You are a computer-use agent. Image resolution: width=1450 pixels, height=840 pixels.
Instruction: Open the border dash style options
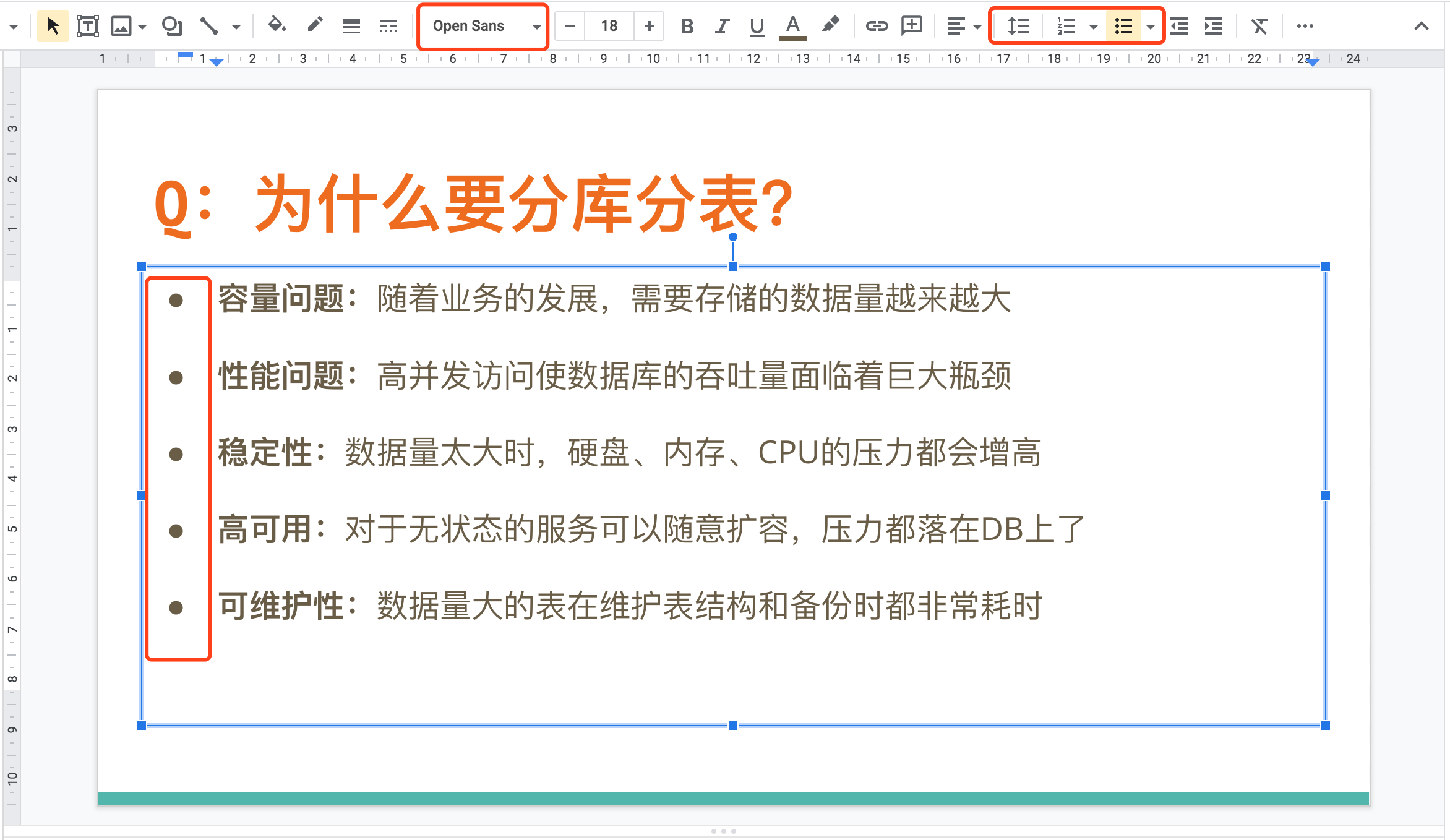pos(388,26)
